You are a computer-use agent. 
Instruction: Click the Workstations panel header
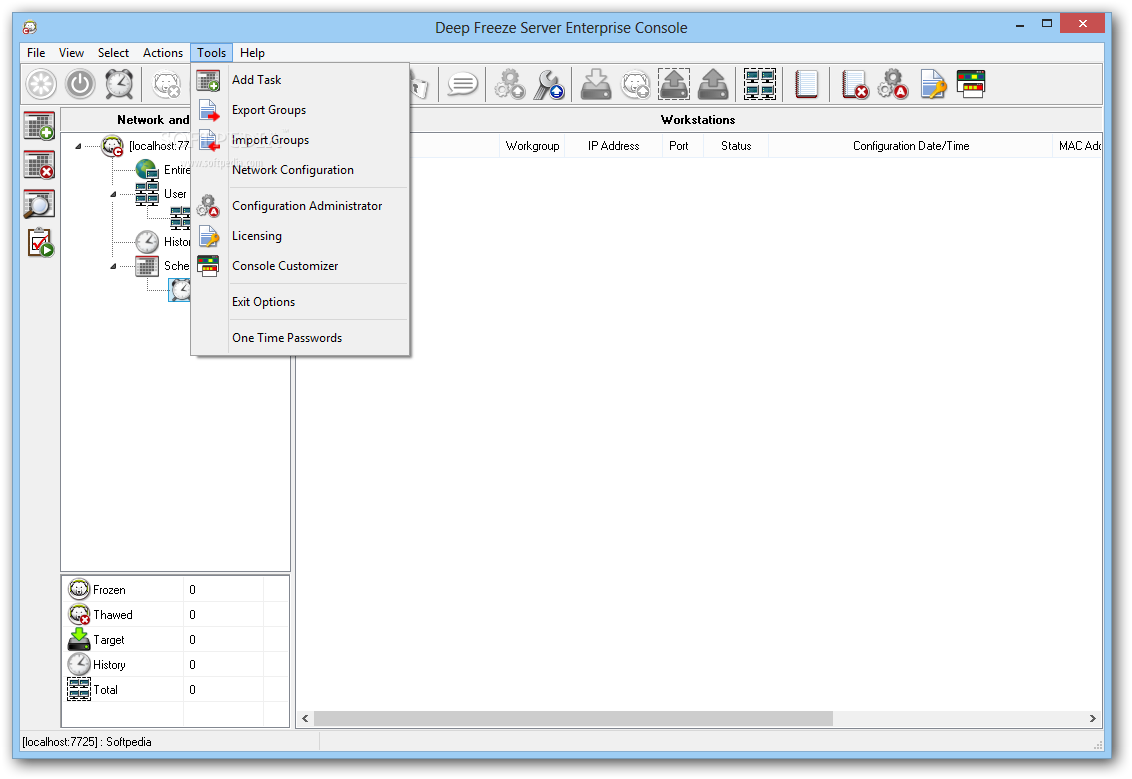[x=698, y=120]
